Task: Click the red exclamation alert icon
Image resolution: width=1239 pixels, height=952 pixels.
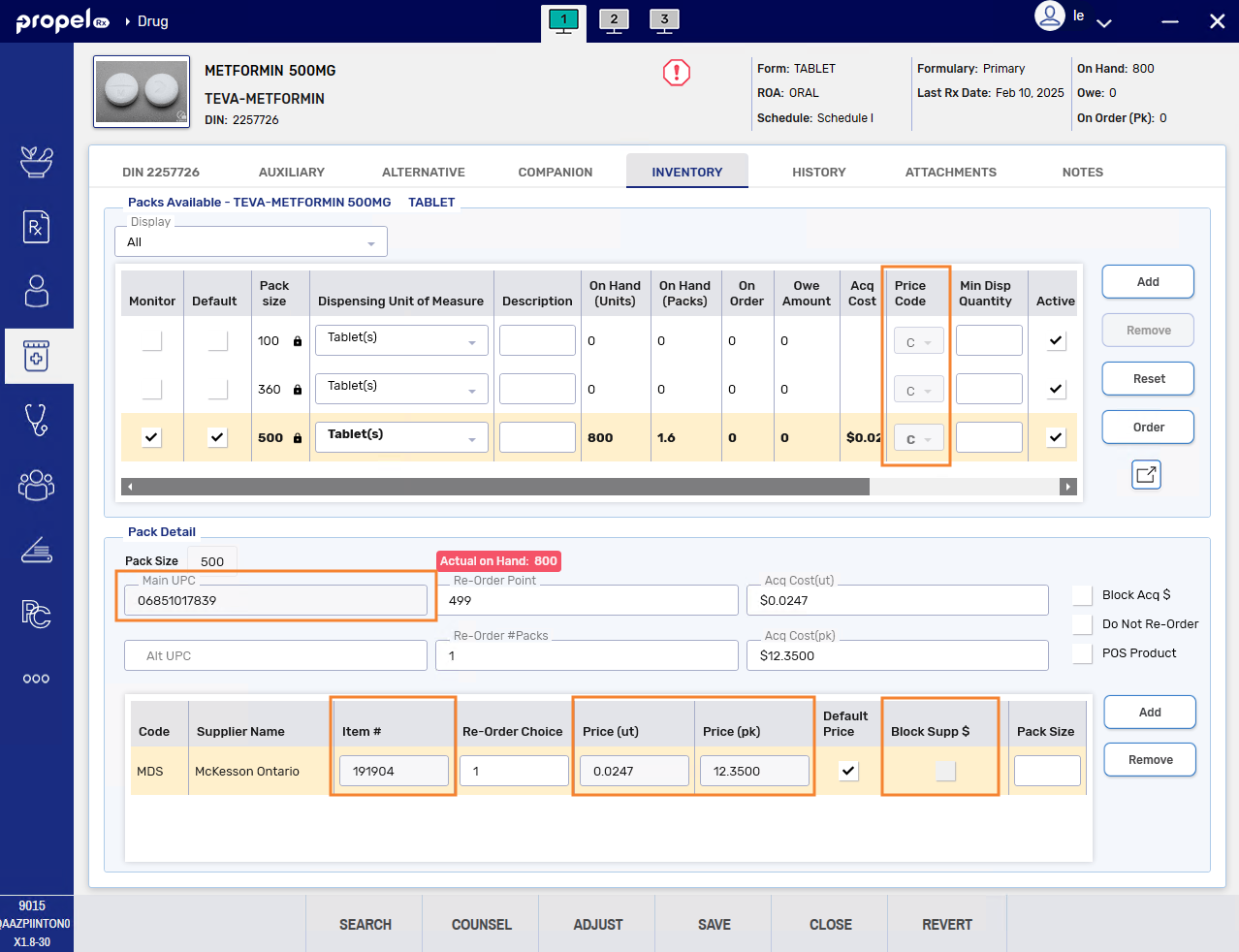Action: [677, 73]
